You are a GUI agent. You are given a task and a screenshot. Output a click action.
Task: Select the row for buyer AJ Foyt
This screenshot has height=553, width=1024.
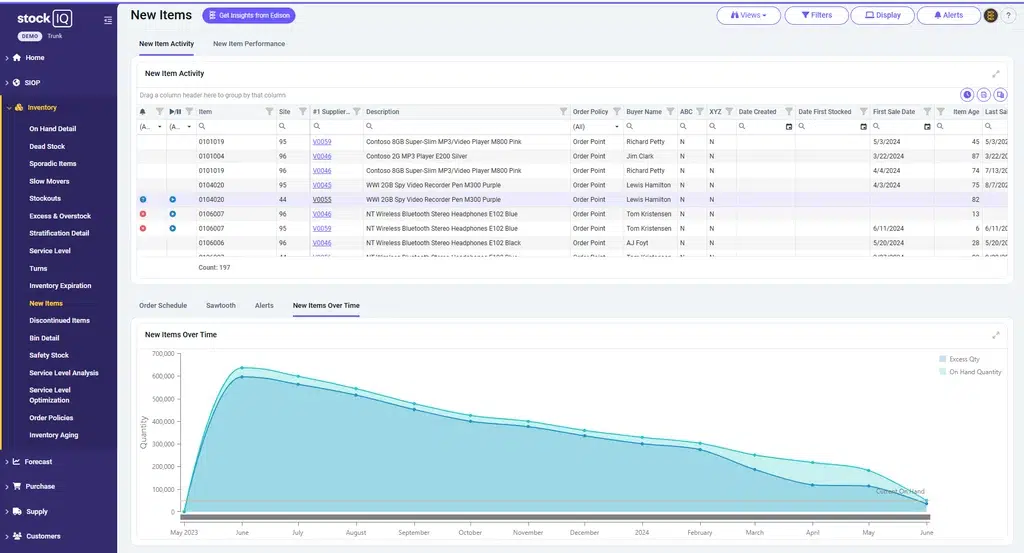(572, 243)
